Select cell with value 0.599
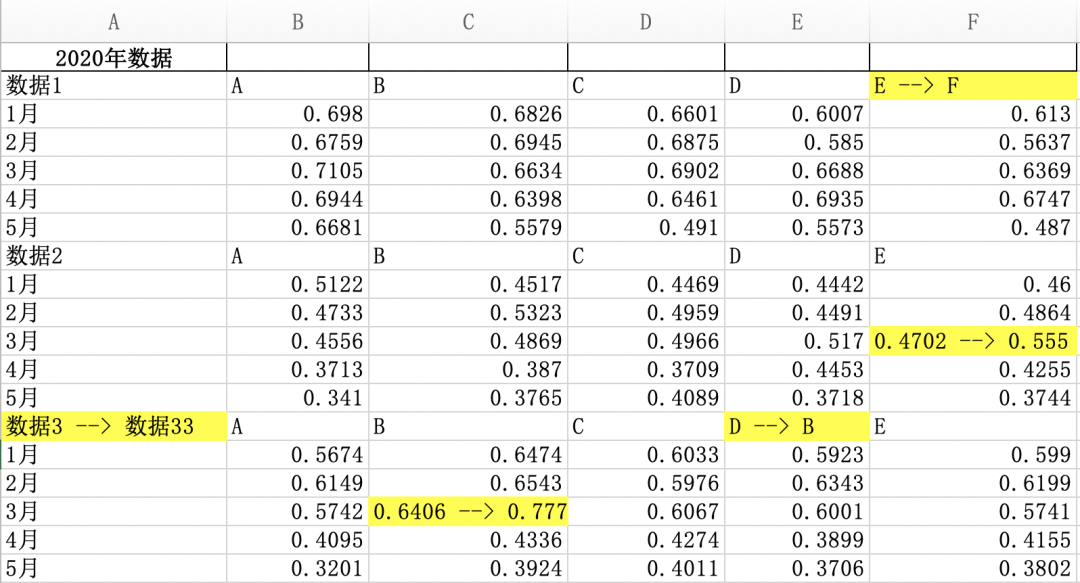Viewport: 1080px width, 583px height. (x=973, y=455)
